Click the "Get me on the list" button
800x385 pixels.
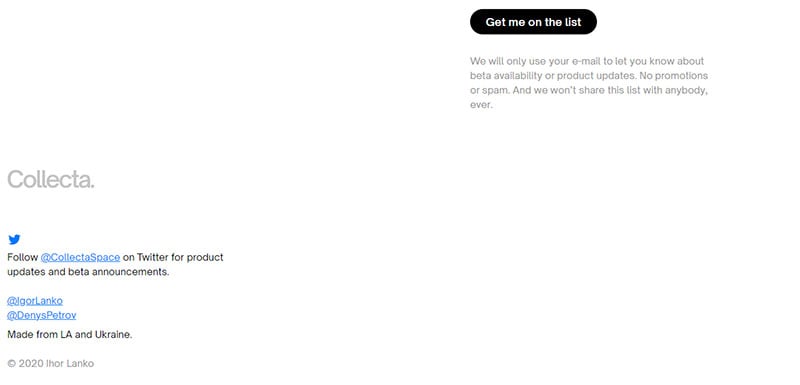[533, 22]
